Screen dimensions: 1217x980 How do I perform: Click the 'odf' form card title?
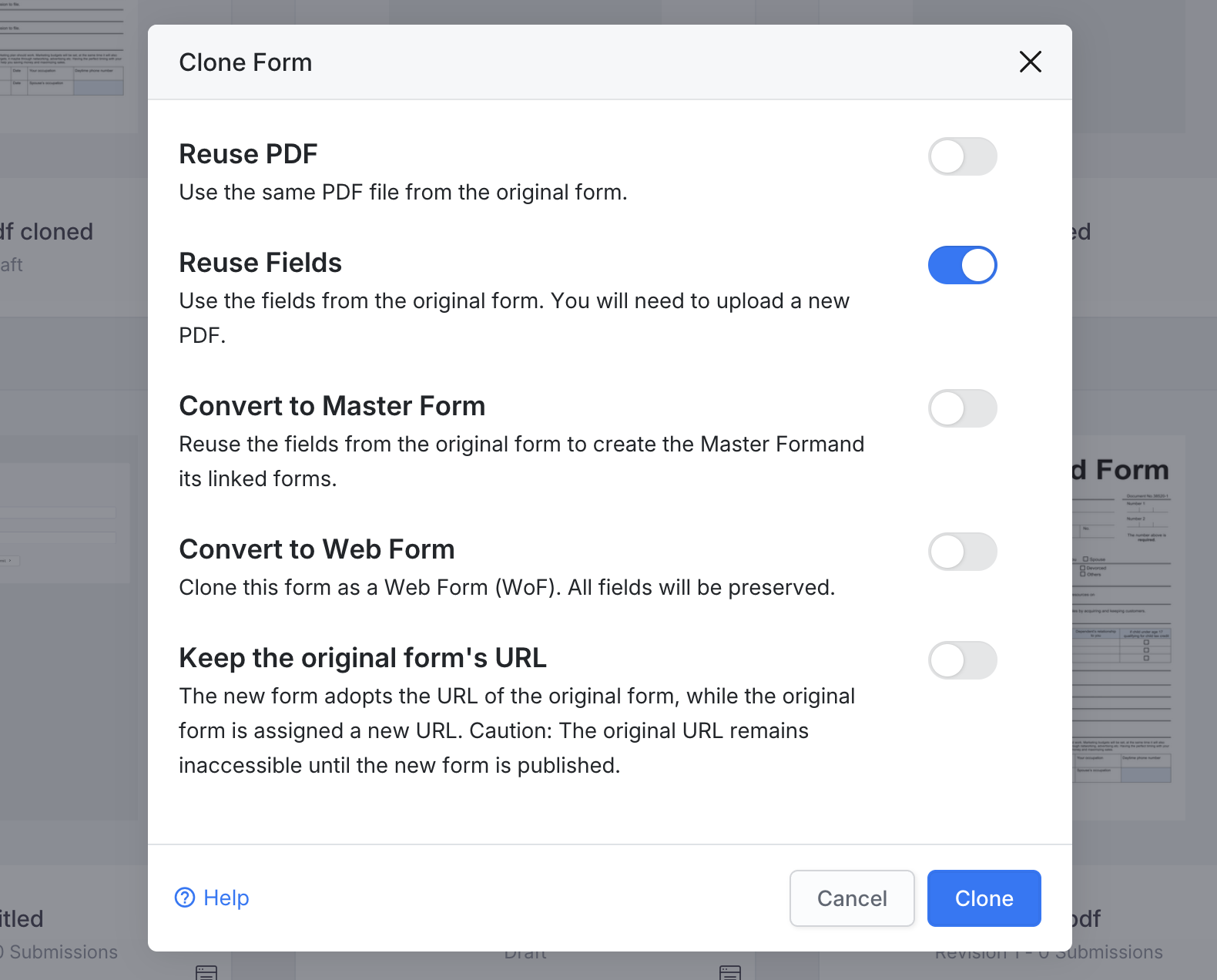tap(1086, 918)
